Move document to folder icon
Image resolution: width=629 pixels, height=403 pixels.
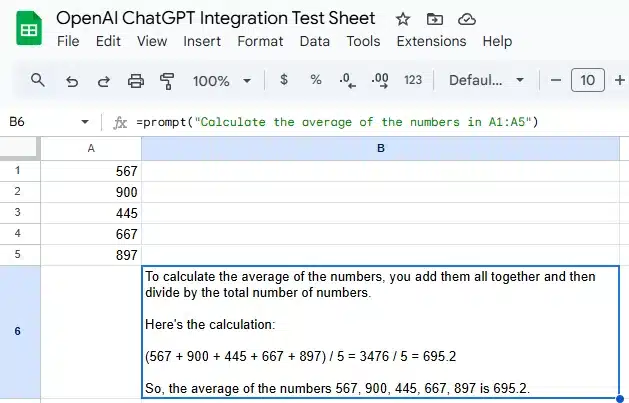434,19
